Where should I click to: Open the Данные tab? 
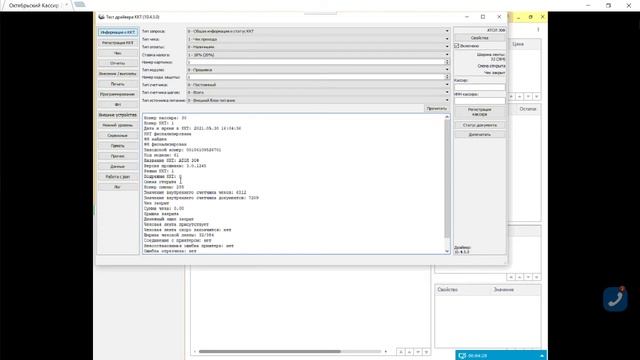click(118, 167)
